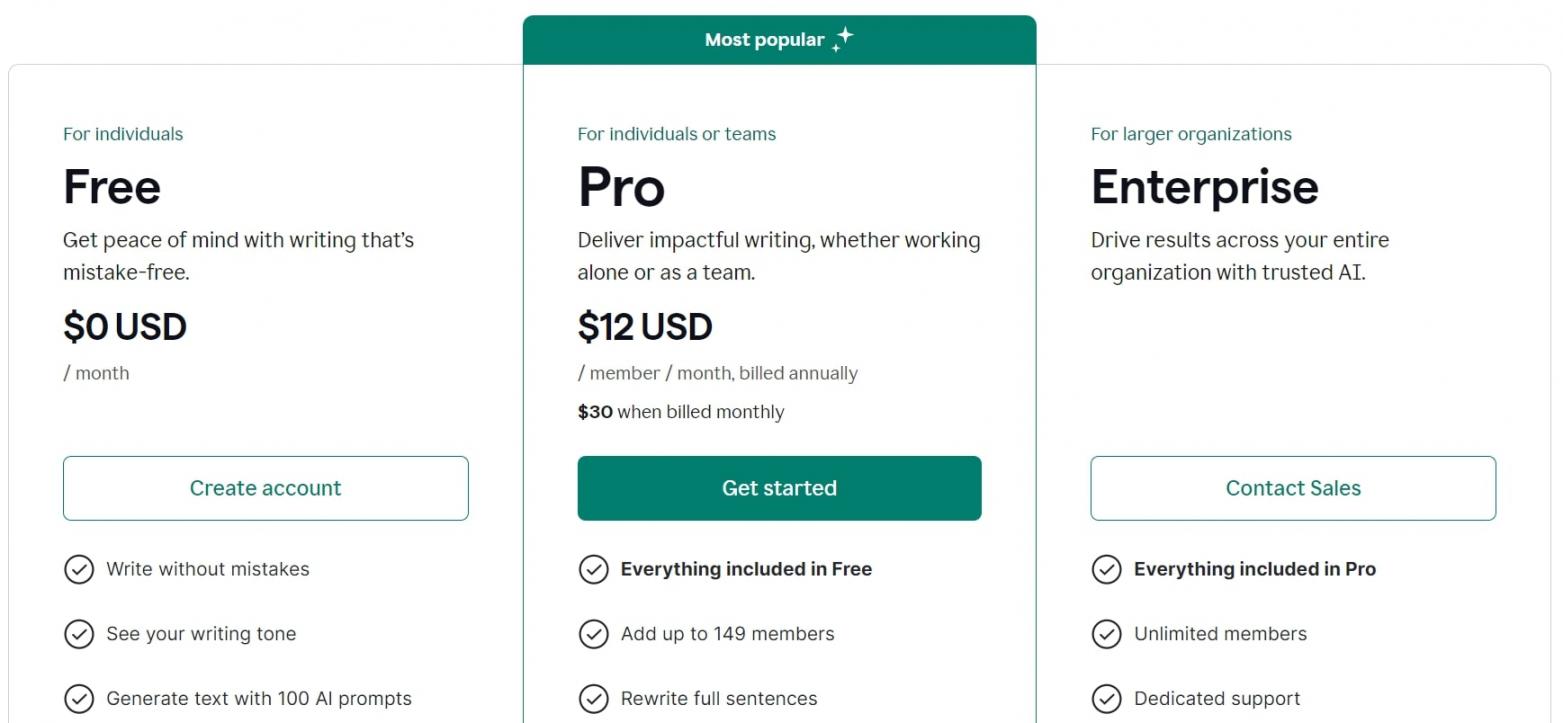Click the $30 when billed monthly text

(x=681, y=412)
